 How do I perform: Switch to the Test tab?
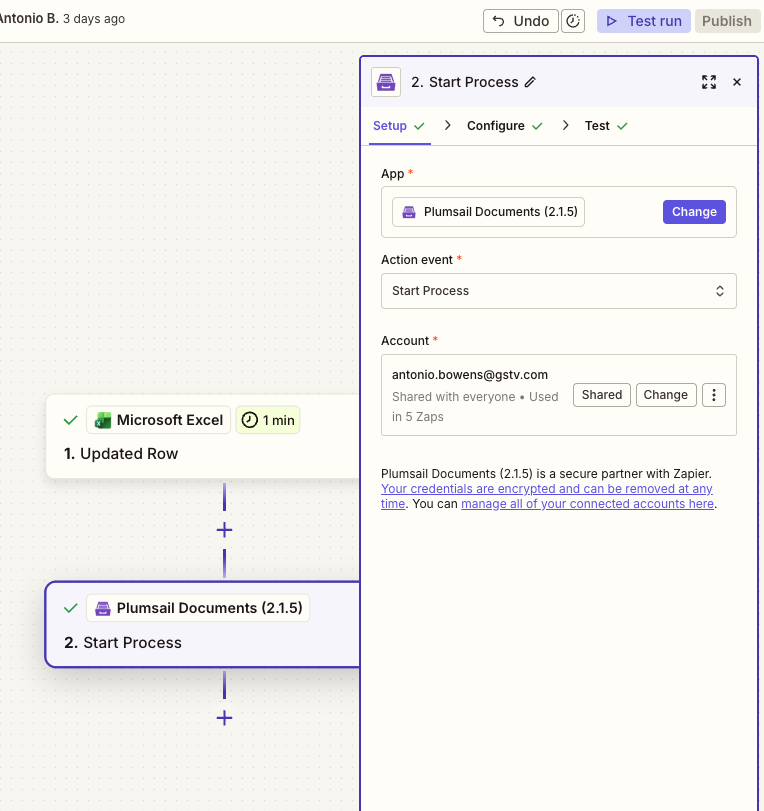[x=597, y=126]
